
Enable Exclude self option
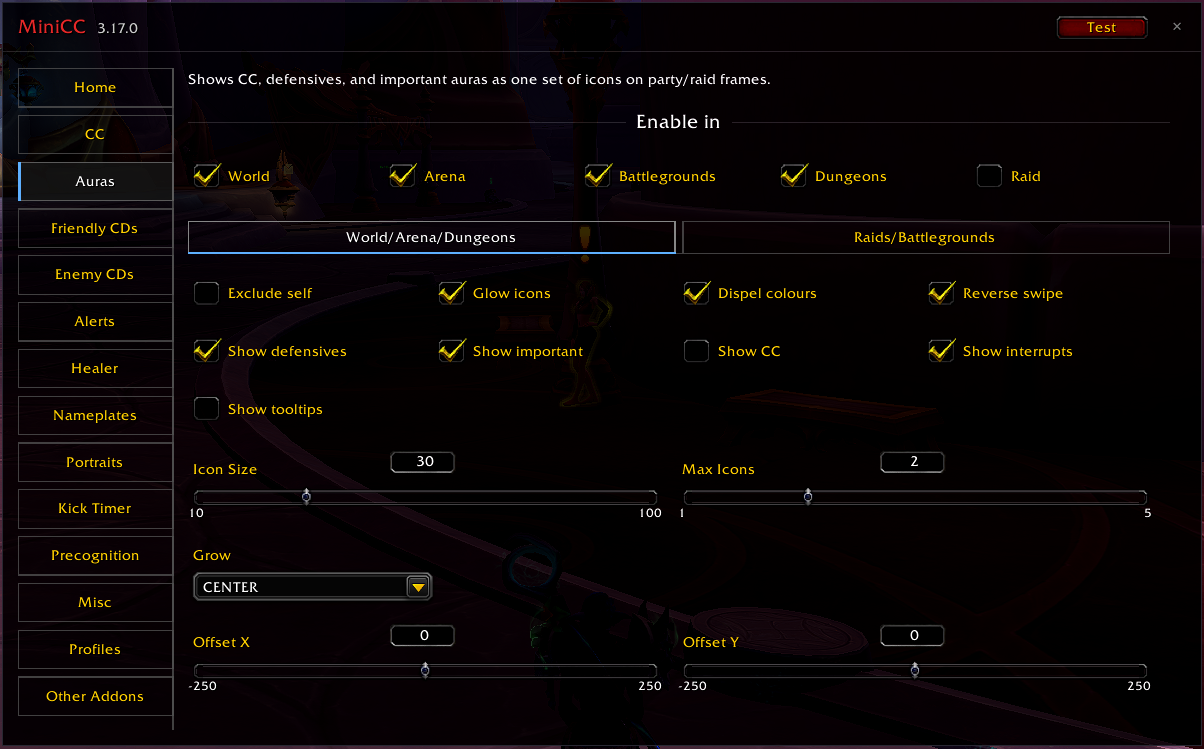(x=207, y=293)
